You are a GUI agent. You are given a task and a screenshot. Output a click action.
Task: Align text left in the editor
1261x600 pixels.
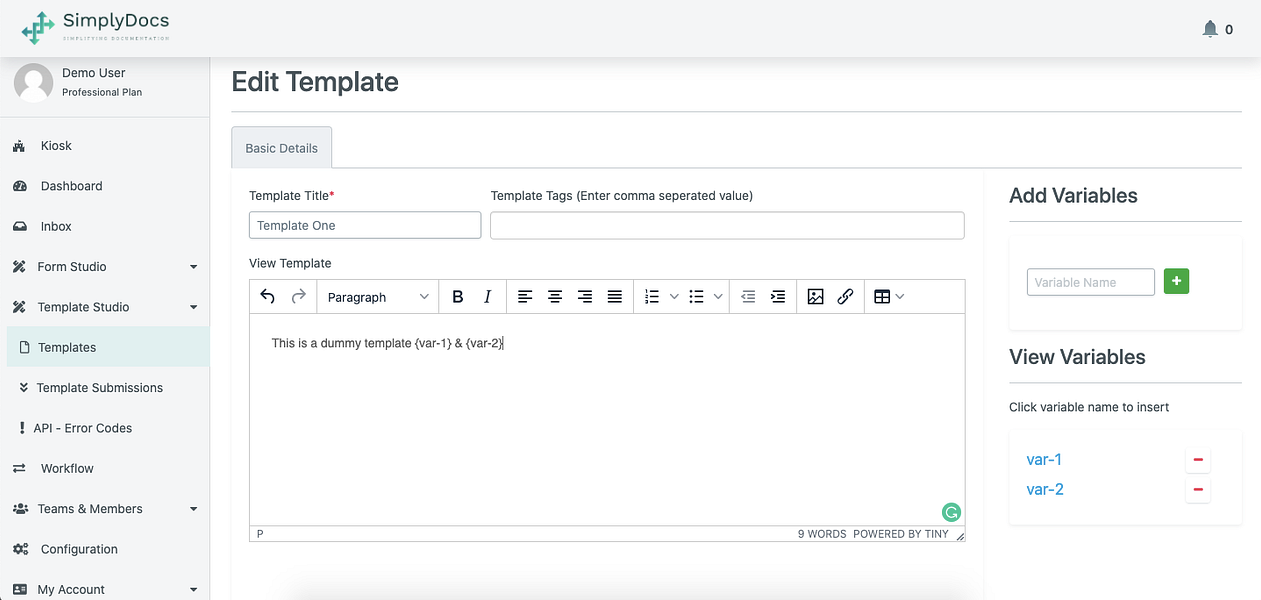point(525,297)
